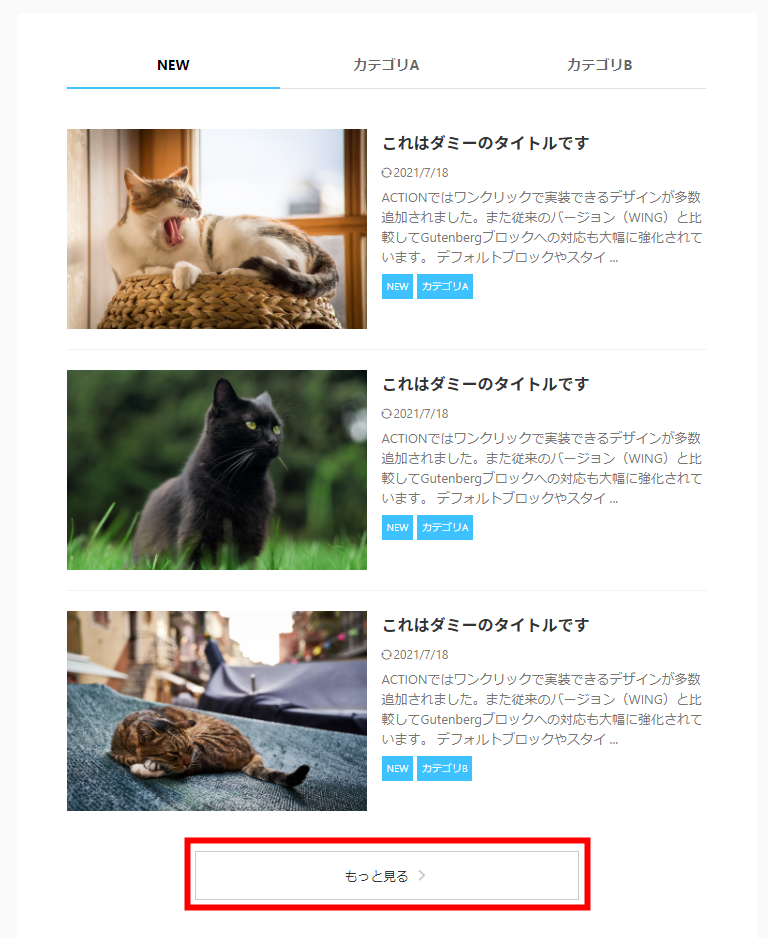
Task: Click the カテゴリB tag on the third post
Action: pyautogui.click(x=444, y=769)
